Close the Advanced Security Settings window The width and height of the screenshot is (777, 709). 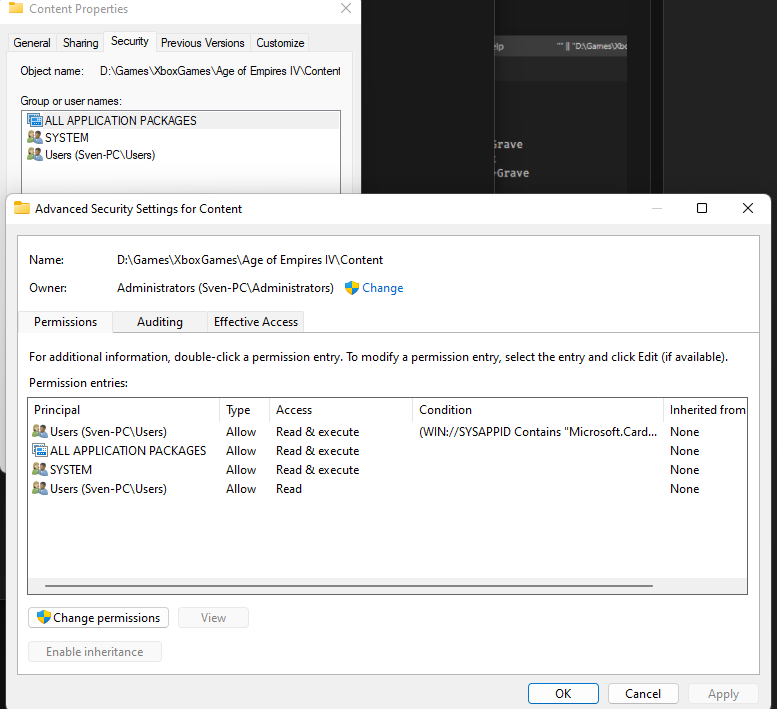tap(748, 208)
